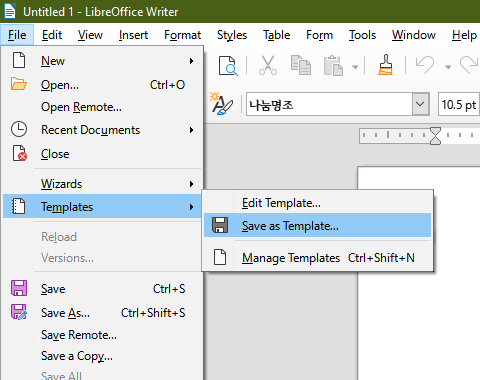Click the Print Preview toolbar icon
This screenshot has width=480, height=380.
point(228,66)
